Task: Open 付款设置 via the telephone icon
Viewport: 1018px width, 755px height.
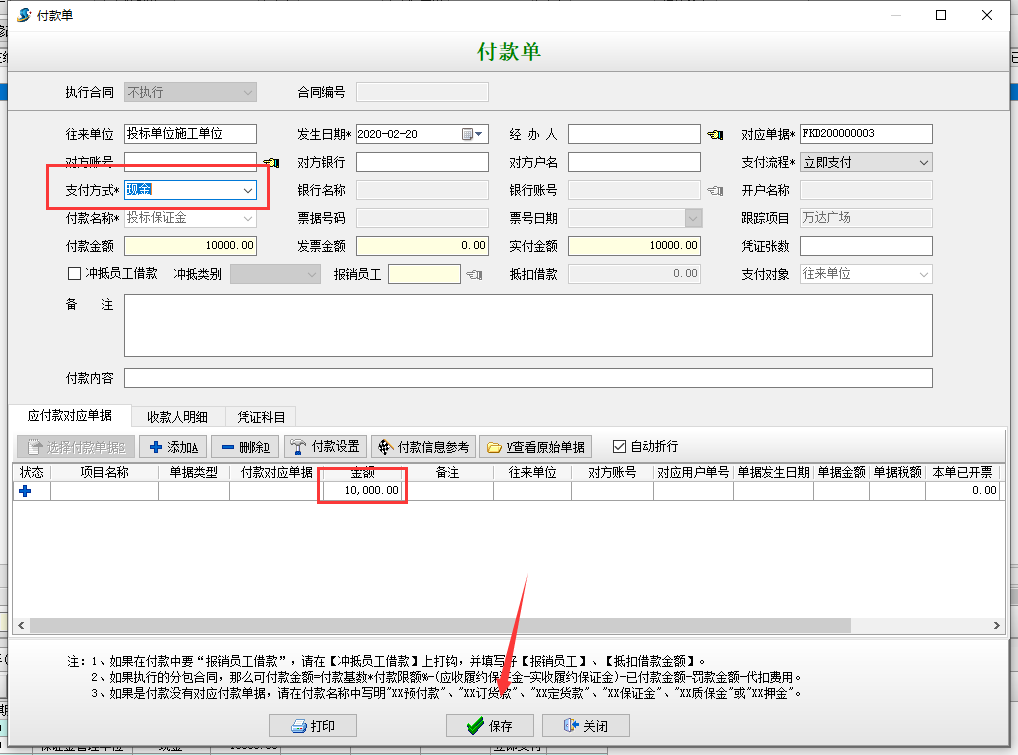Action: point(297,447)
